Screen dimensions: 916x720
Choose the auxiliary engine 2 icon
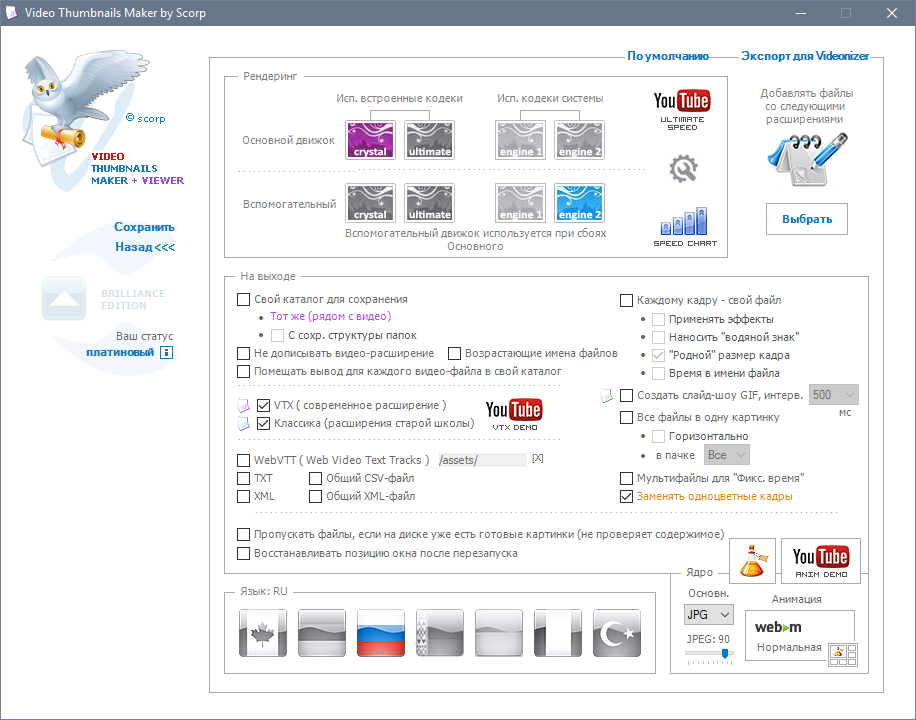[x=580, y=203]
